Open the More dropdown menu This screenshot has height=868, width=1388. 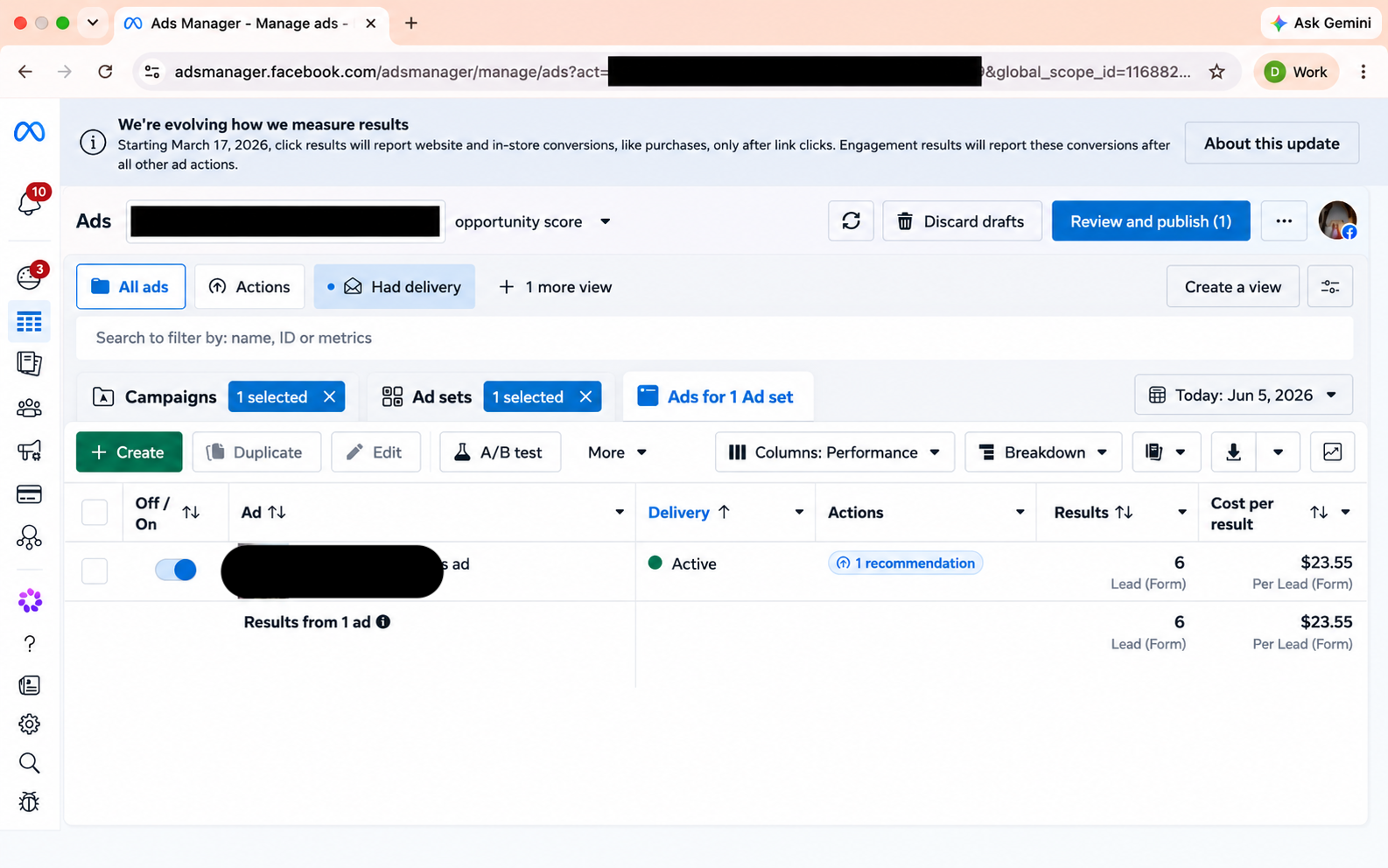coord(617,451)
